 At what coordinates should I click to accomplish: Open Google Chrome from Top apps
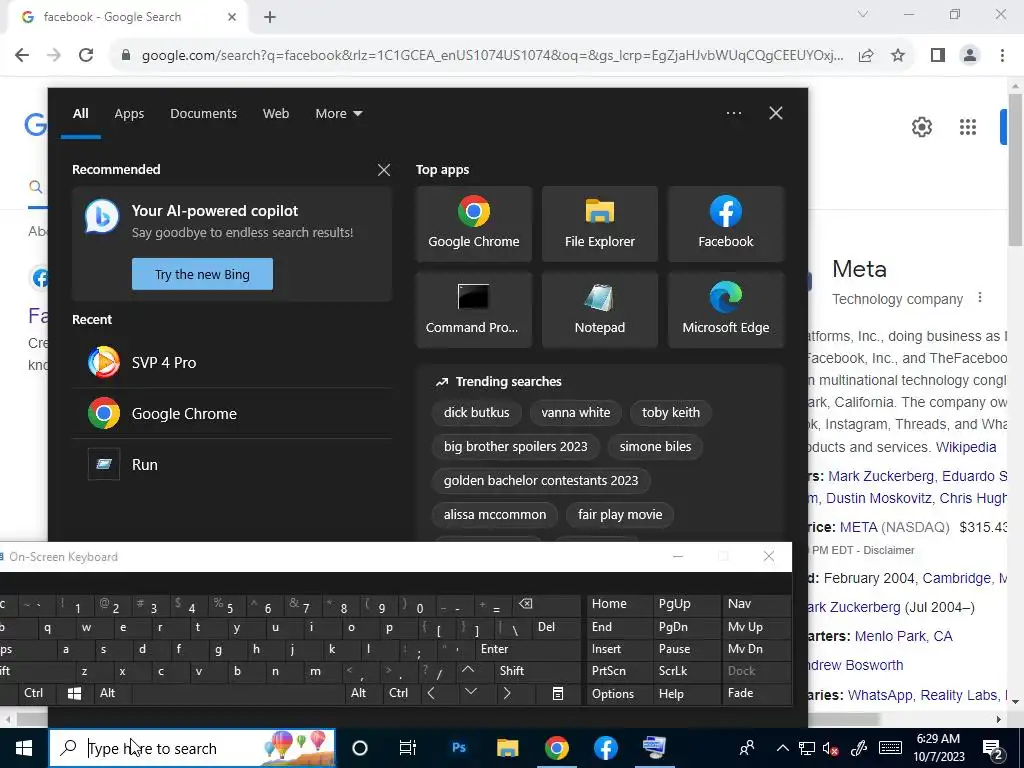(x=473, y=224)
